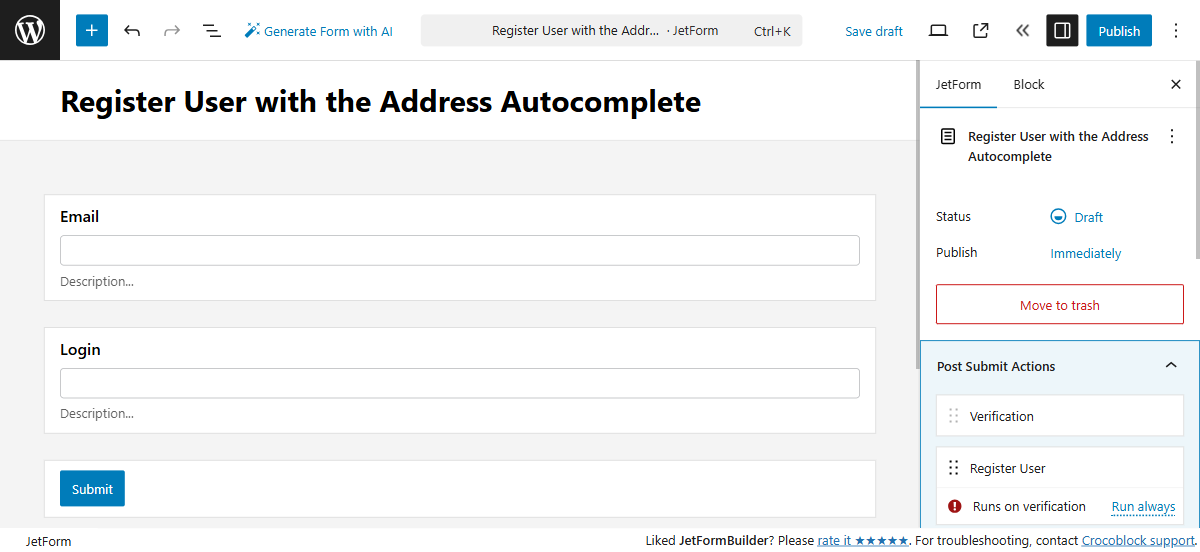
Task: Undo the last change
Action: pyautogui.click(x=132, y=31)
